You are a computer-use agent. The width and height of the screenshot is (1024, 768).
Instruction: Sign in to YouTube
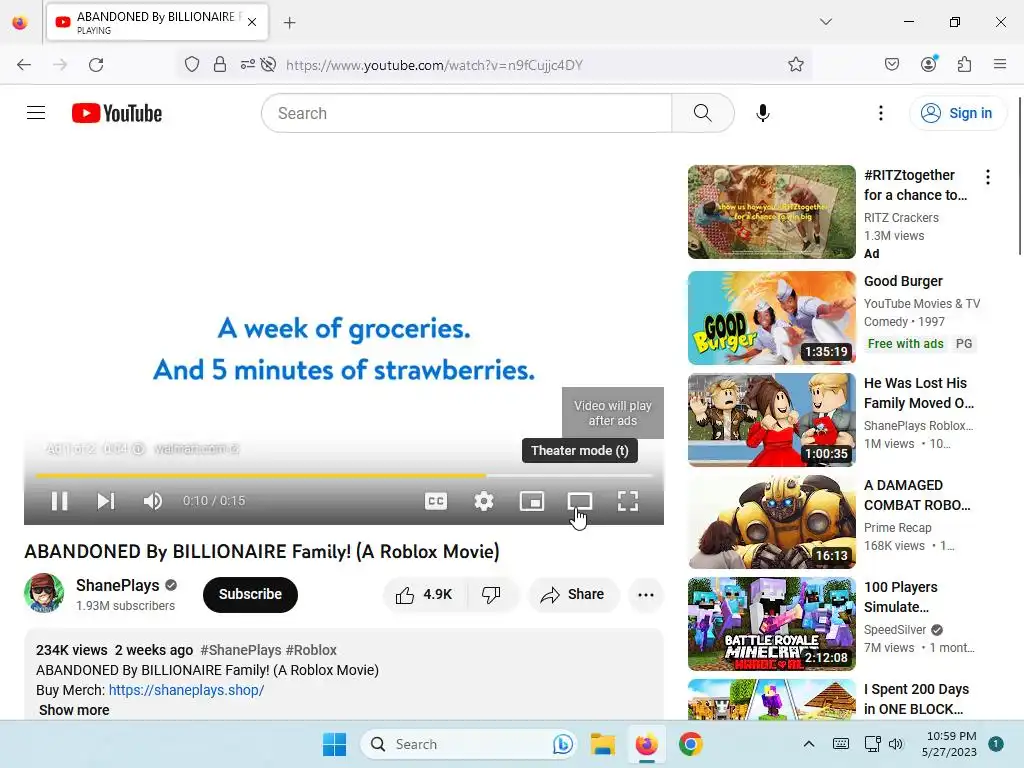tap(957, 113)
